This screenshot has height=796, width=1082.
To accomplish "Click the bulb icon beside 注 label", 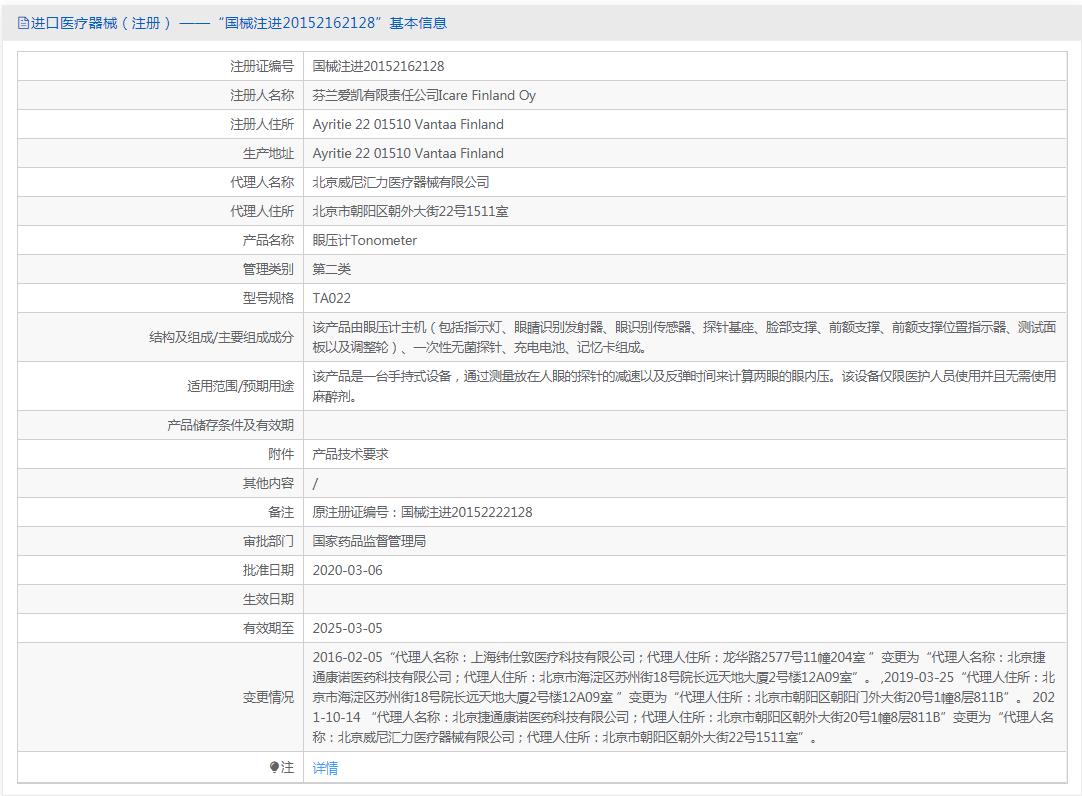I will tap(274, 767).
